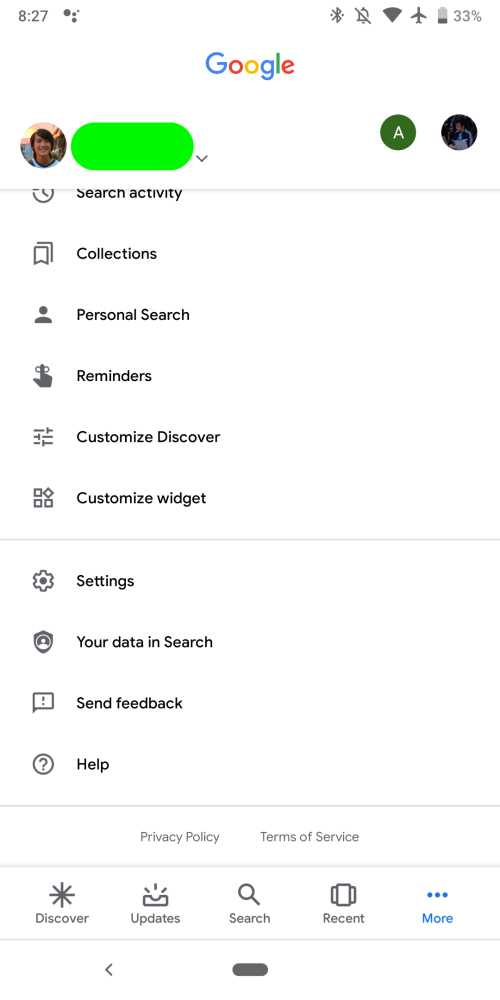
Task: Tap the Help question mark icon
Action: pos(43,764)
